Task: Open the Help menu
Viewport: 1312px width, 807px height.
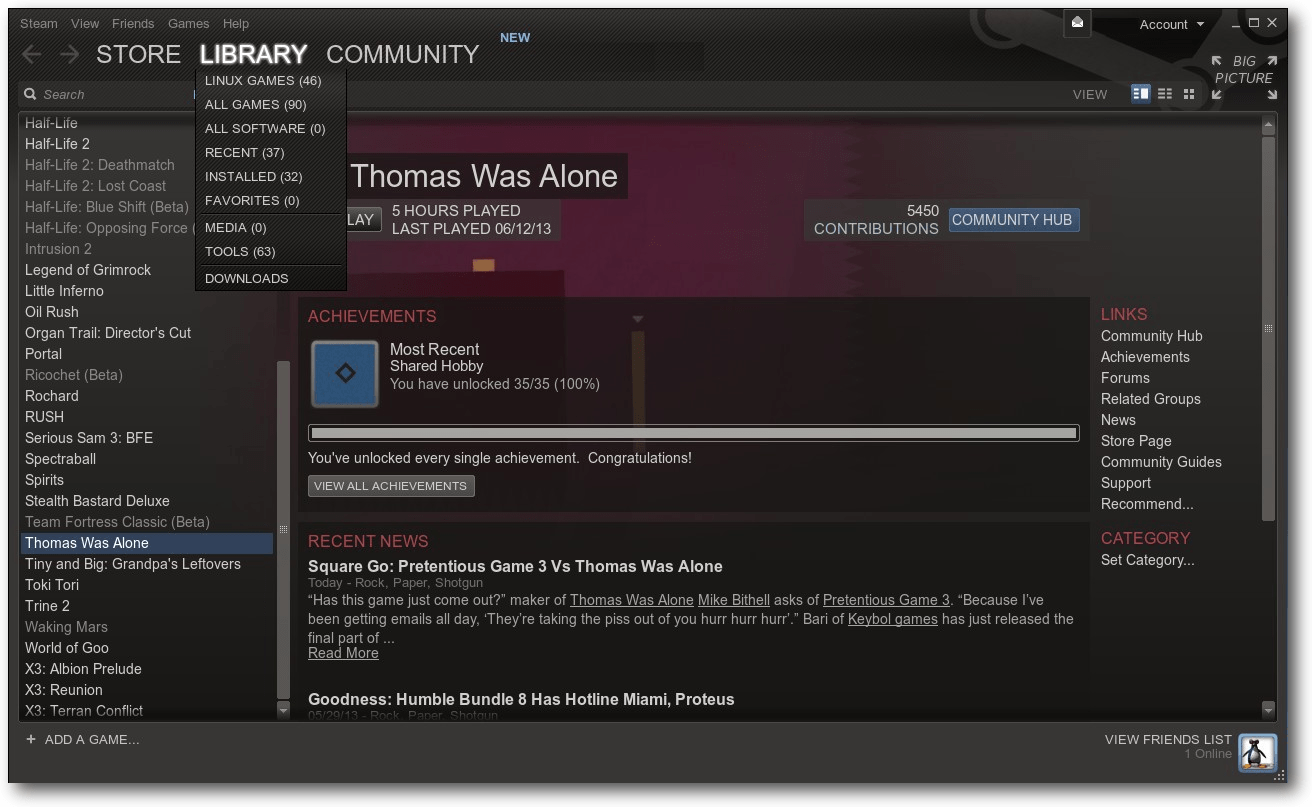Action: [236, 23]
